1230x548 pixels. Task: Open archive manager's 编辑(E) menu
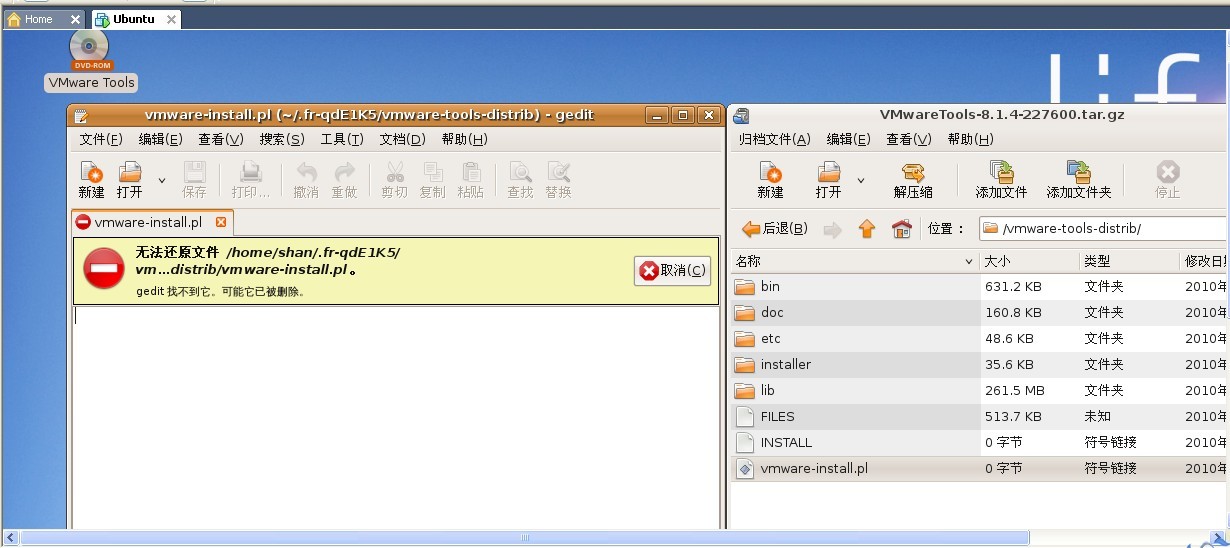(x=849, y=139)
